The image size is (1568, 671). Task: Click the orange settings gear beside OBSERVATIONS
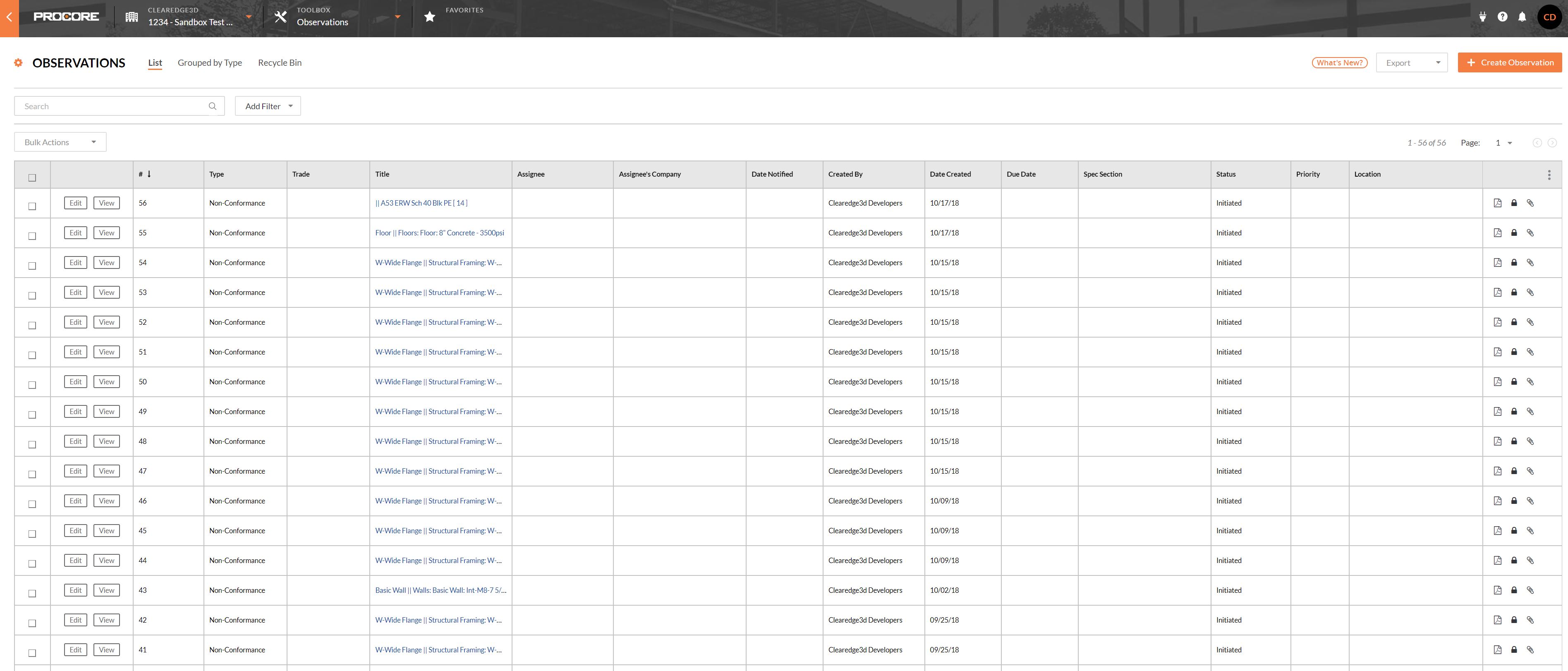[18, 63]
